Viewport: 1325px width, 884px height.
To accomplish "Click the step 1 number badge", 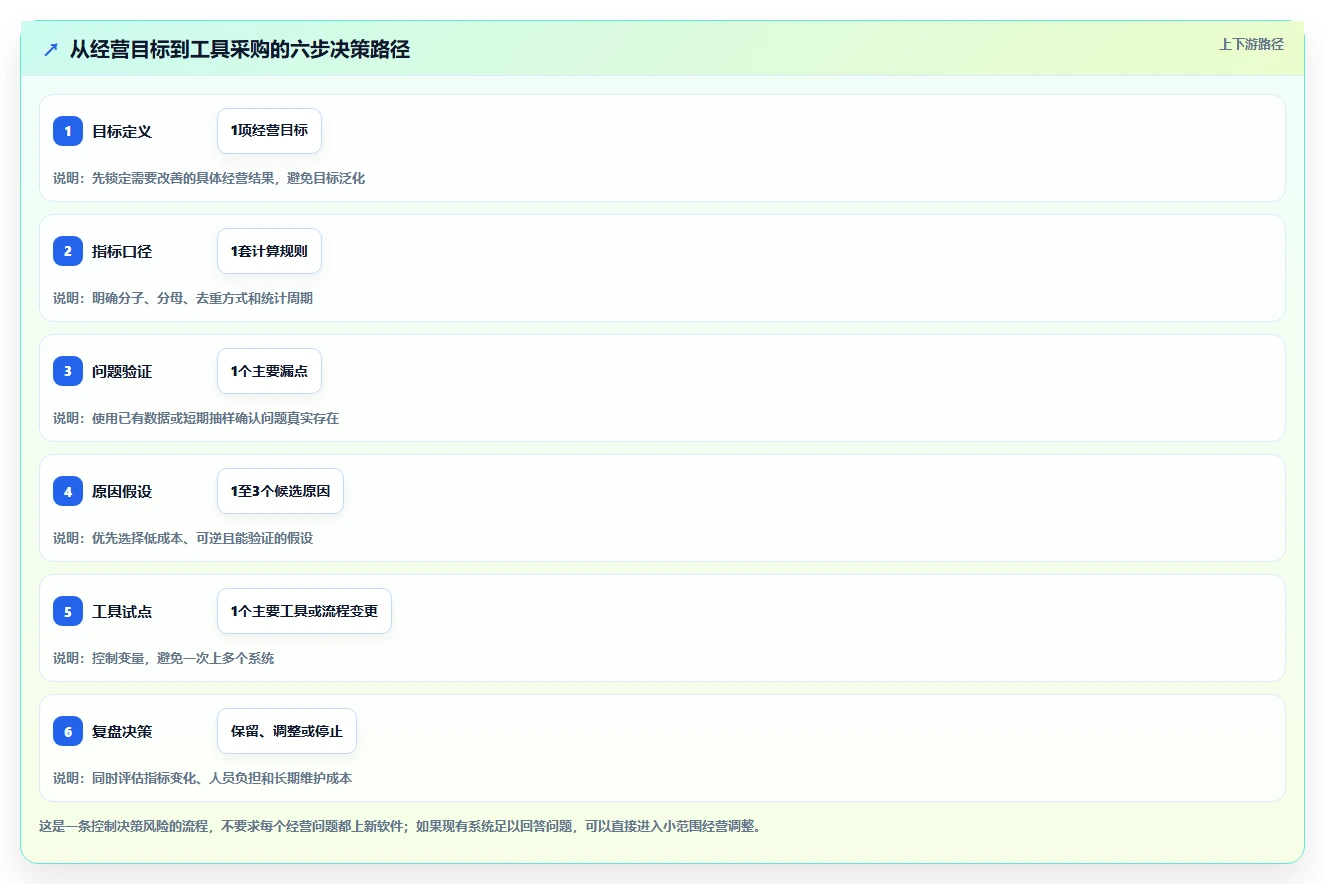I will point(68,131).
